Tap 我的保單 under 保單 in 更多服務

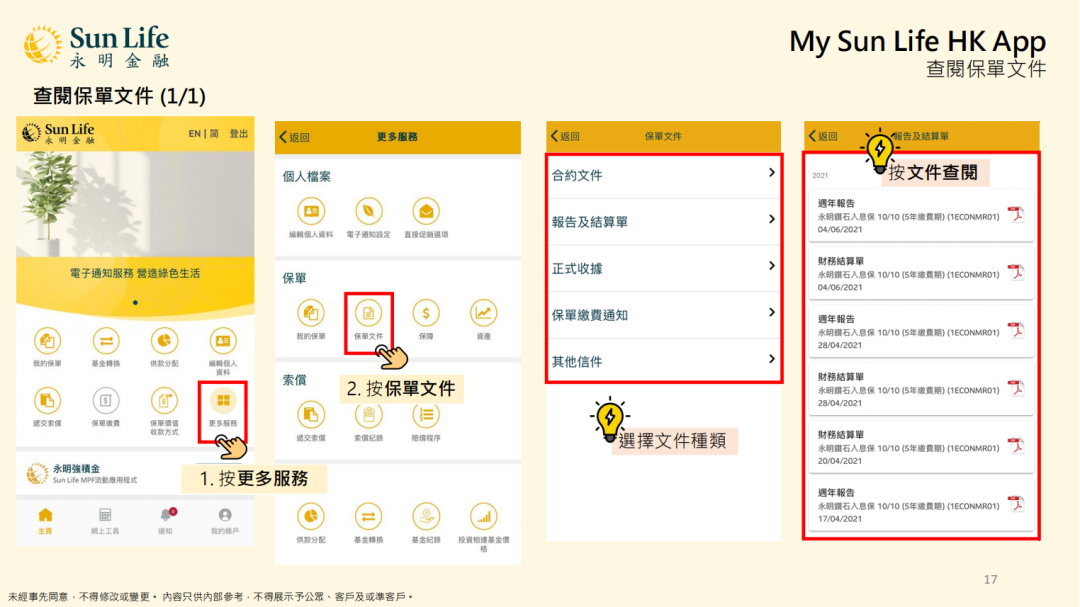(311, 313)
